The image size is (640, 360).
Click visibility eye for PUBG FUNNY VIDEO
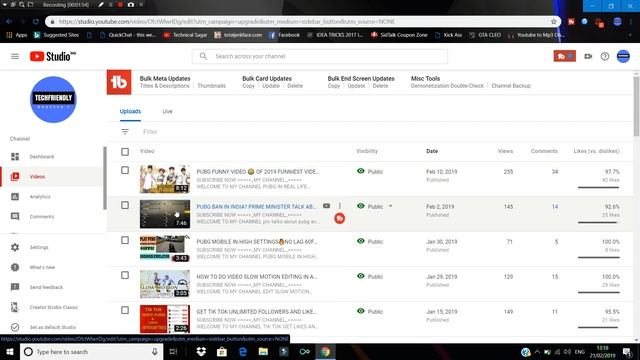click(360, 171)
